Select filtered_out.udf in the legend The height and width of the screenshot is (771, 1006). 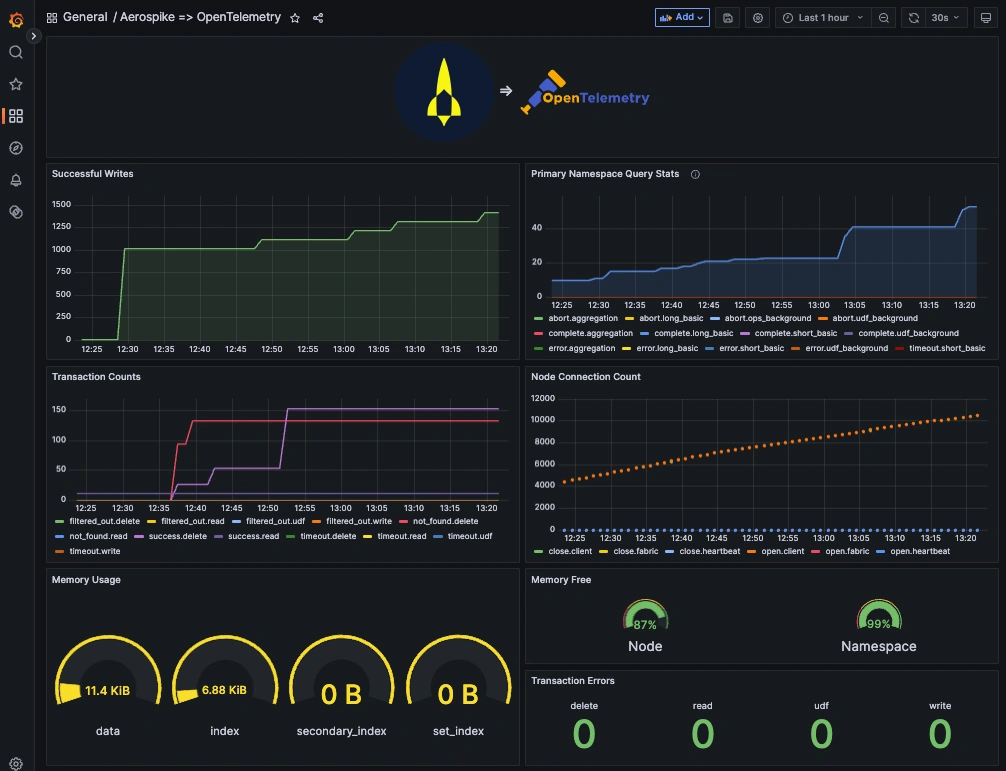coord(275,521)
